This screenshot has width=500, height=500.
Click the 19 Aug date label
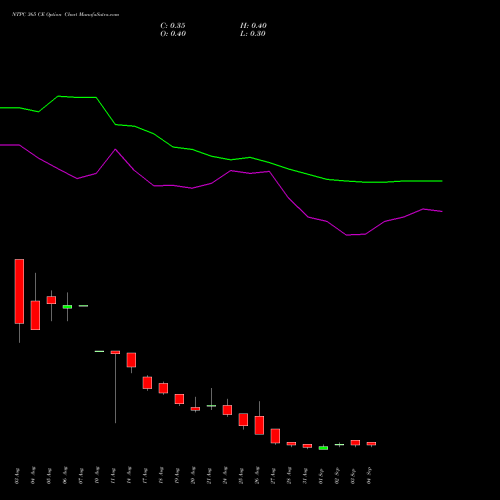(x=177, y=476)
